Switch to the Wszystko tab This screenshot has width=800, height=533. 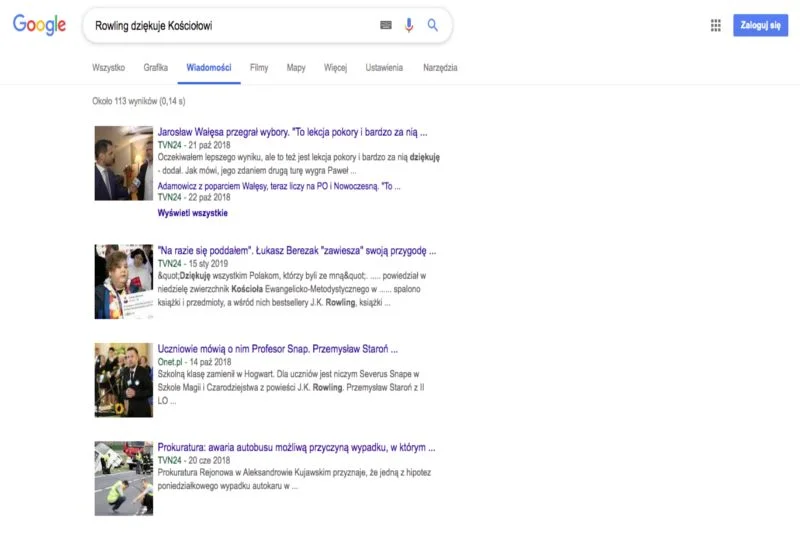(x=108, y=67)
